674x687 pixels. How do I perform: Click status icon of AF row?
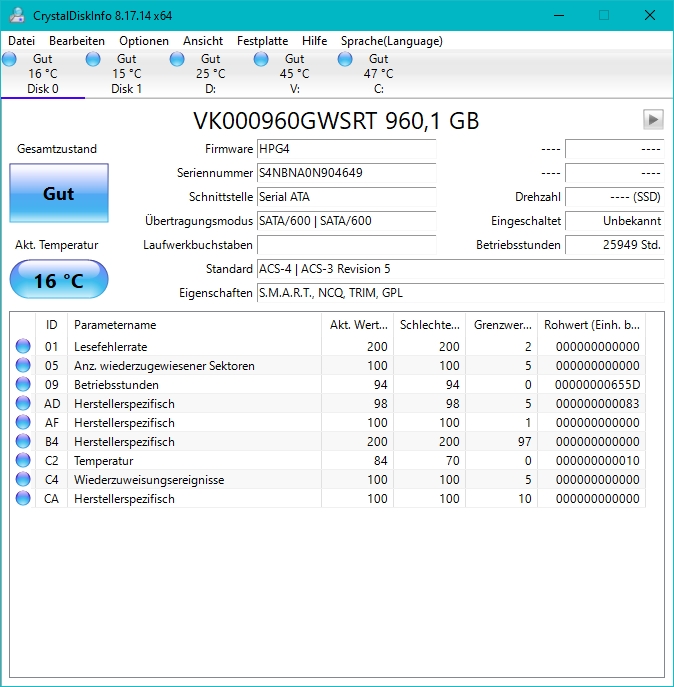coord(23,422)
